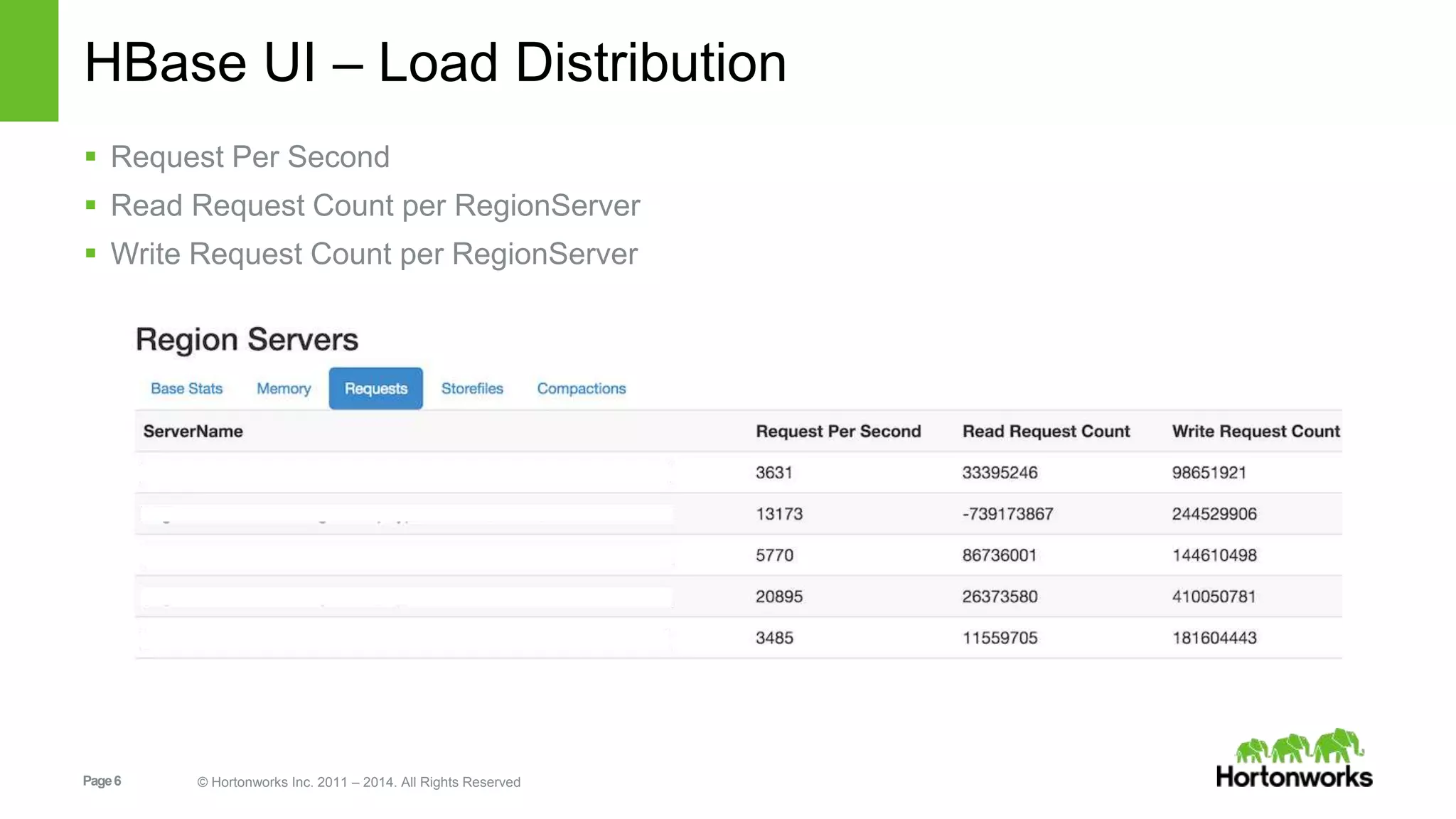This screenshot has width=1456, height=819.
Task: Select request per second value 20895
Action: [x=779, y=596]
